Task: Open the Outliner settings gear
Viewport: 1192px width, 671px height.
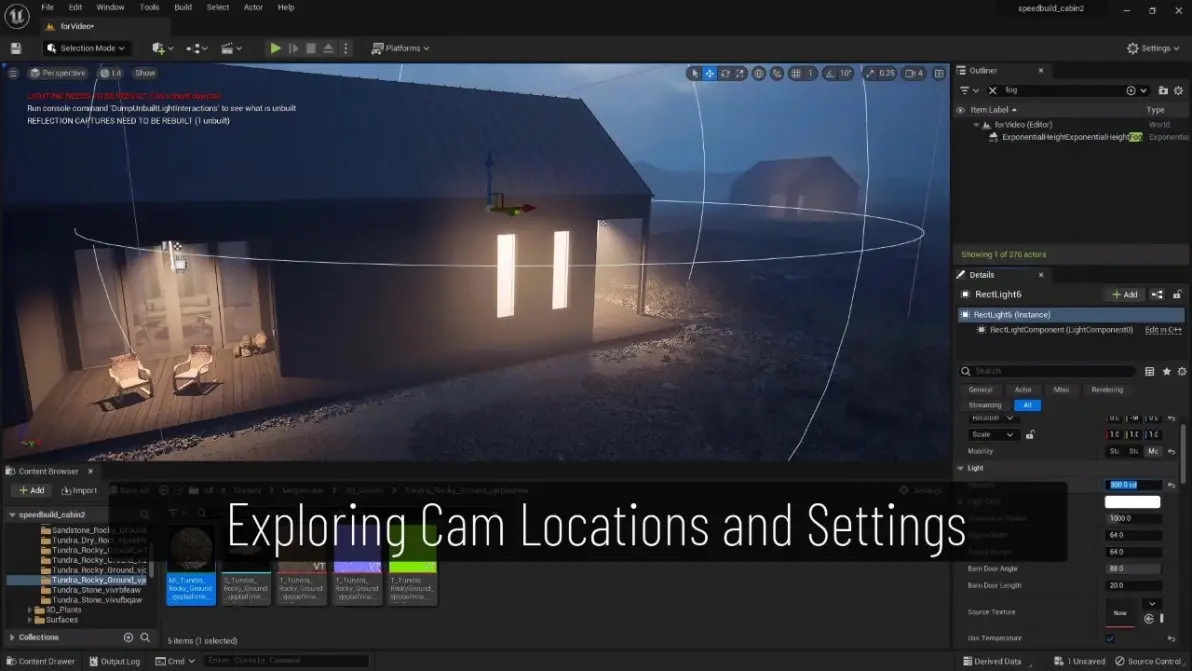Action: [x=1178, y=90]
